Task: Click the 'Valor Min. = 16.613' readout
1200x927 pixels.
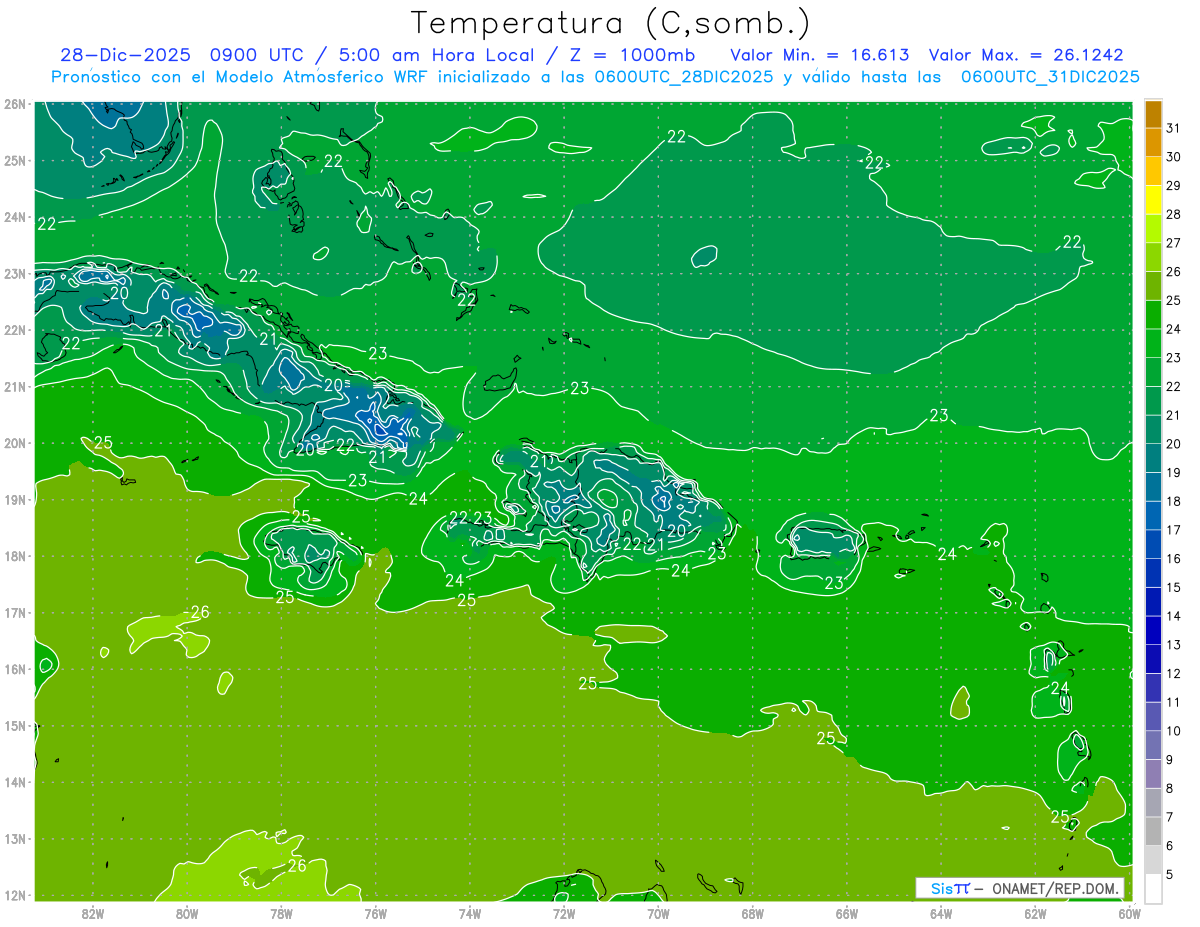Action: coord(820,54)
